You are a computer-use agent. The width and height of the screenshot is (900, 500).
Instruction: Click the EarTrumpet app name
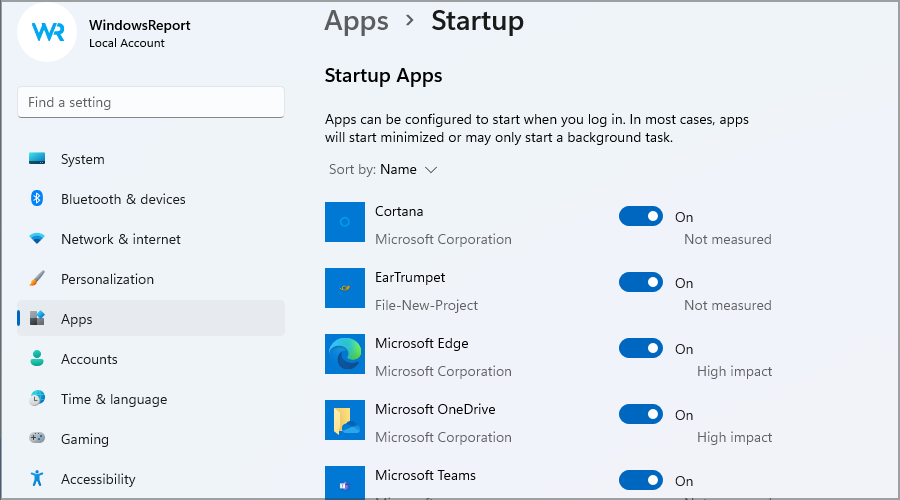pos(410,277)
